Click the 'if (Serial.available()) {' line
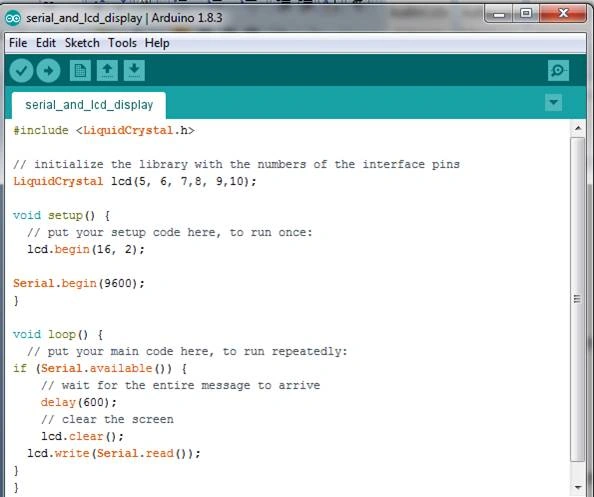 (100, 369)
